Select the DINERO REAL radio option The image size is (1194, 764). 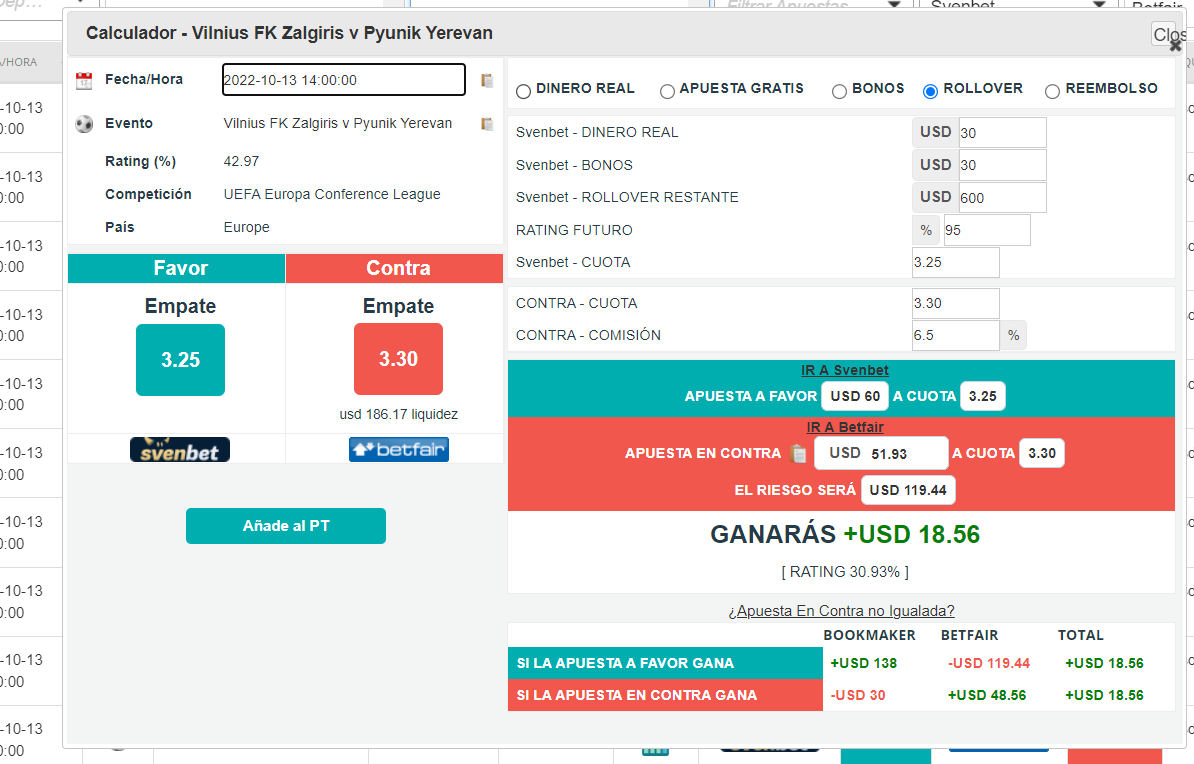(x=523, y=91)
